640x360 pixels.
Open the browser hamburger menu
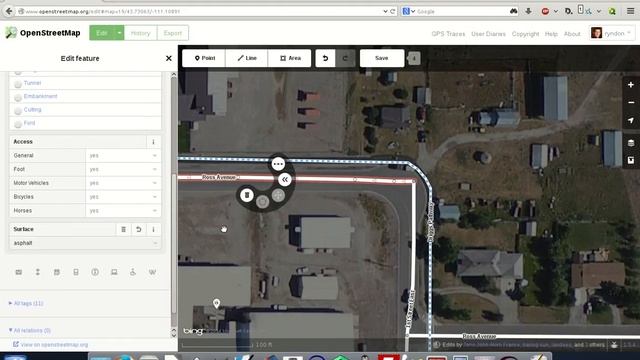(631, 11)
